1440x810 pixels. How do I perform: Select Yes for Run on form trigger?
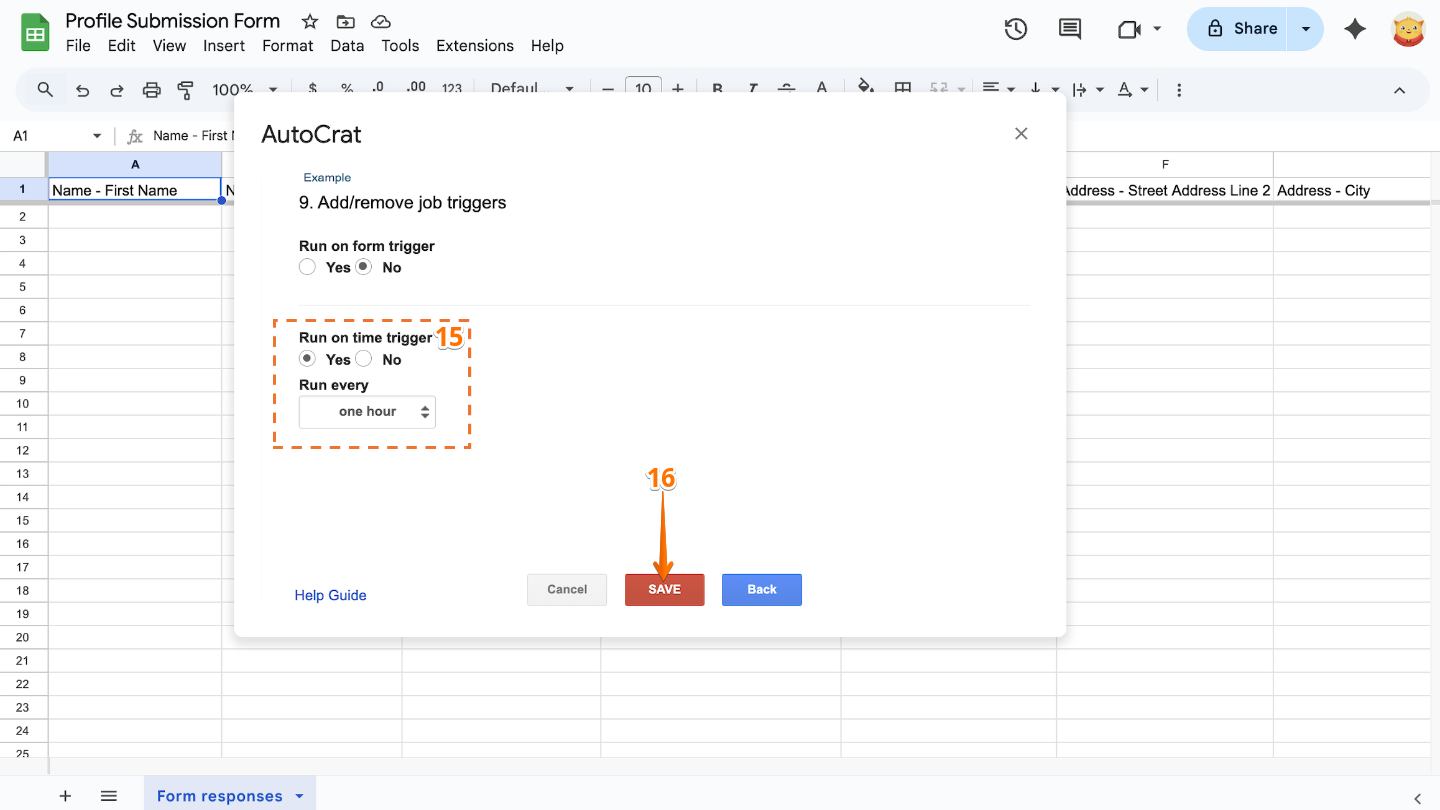tap(308, 267)
